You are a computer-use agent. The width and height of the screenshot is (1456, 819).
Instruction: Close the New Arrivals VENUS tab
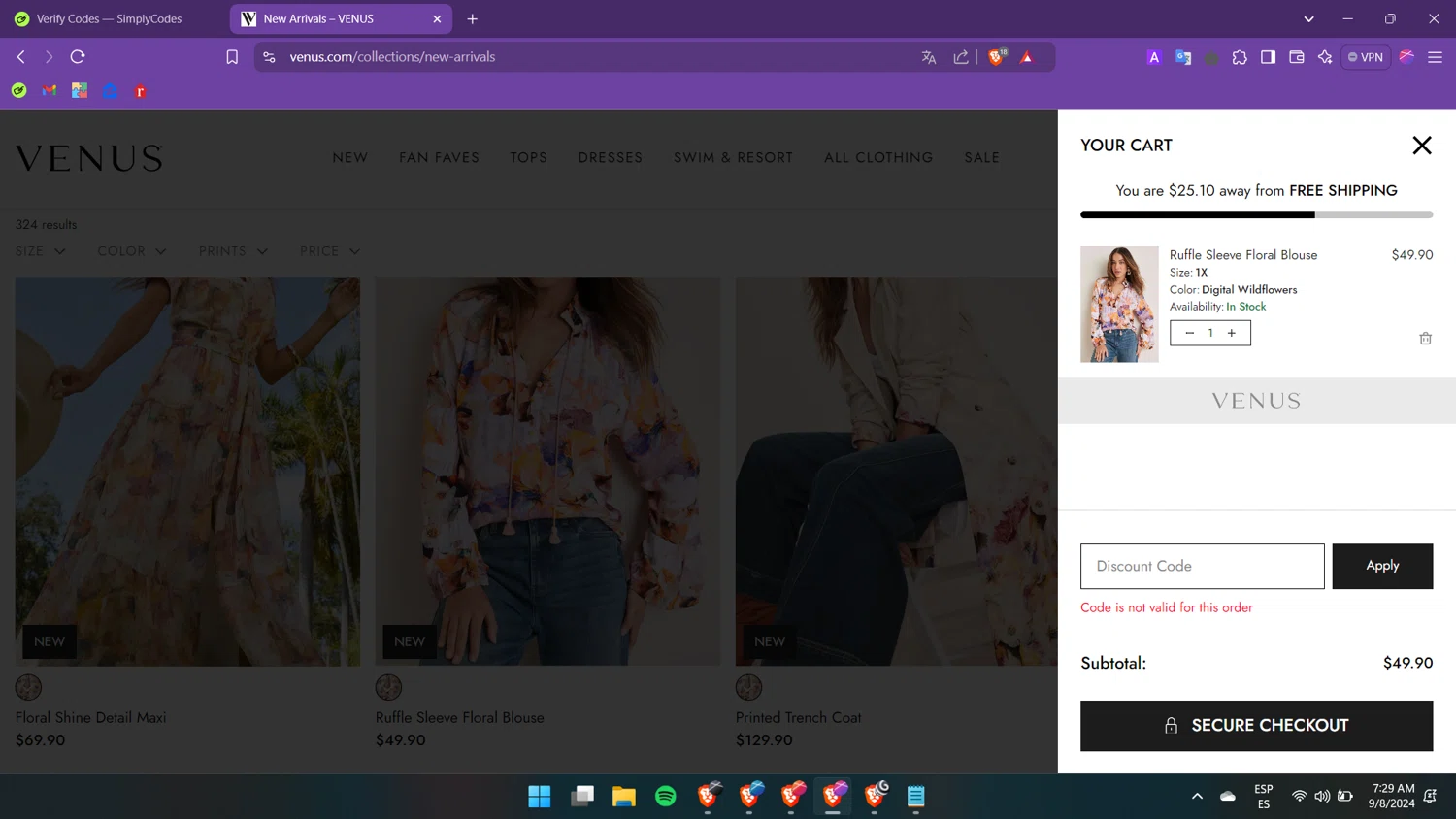437,18
